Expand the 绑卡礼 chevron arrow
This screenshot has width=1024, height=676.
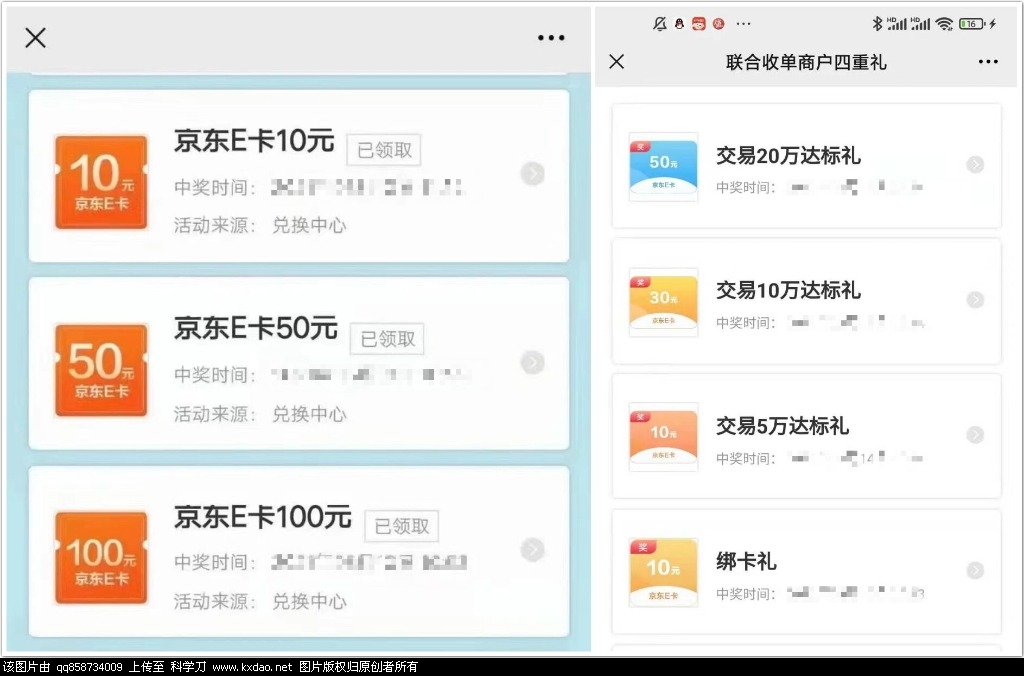975,570
